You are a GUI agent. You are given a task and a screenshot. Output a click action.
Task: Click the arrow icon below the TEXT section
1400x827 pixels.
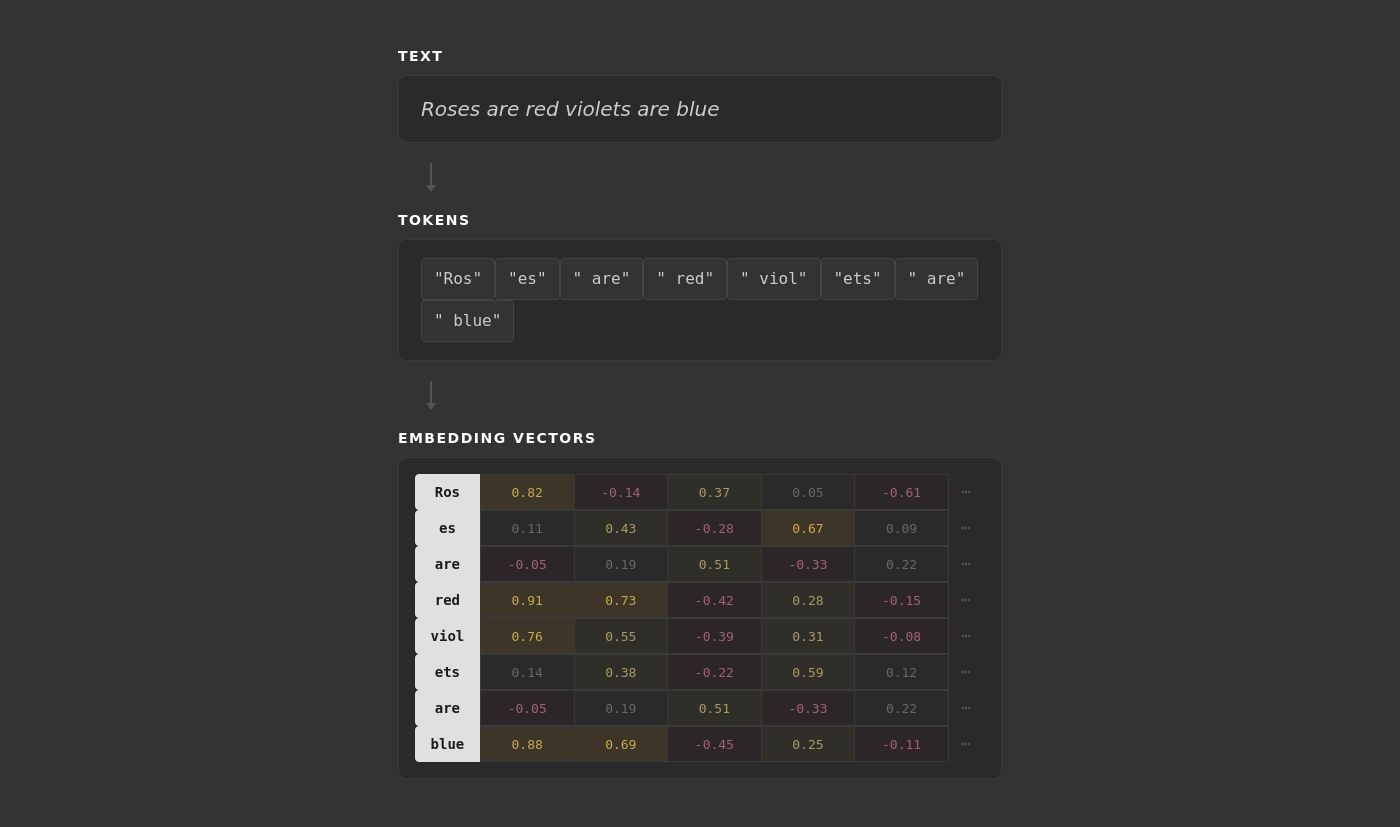point(431,177)
